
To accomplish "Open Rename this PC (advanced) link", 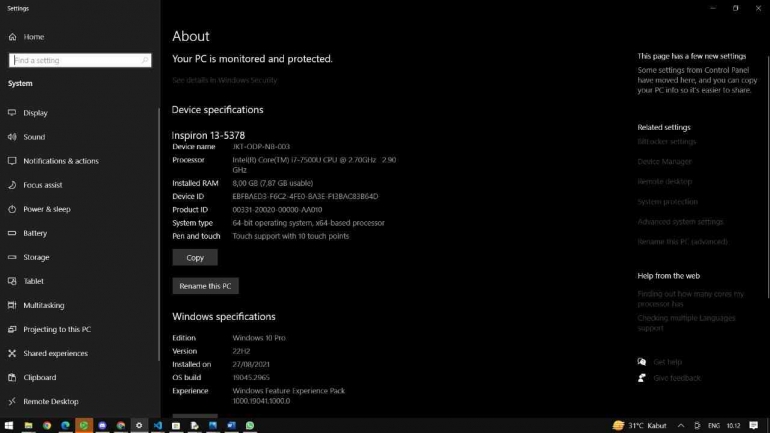I will (x=683, y=242).
